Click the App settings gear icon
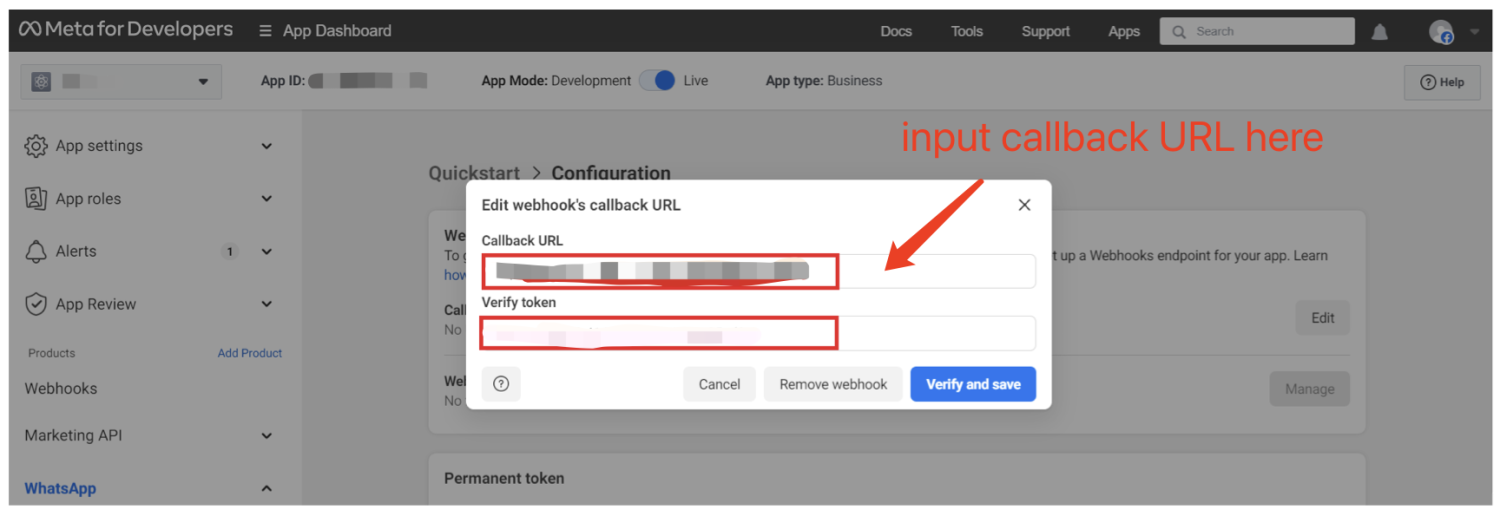The image size is (1500, 510). point(36,146)
